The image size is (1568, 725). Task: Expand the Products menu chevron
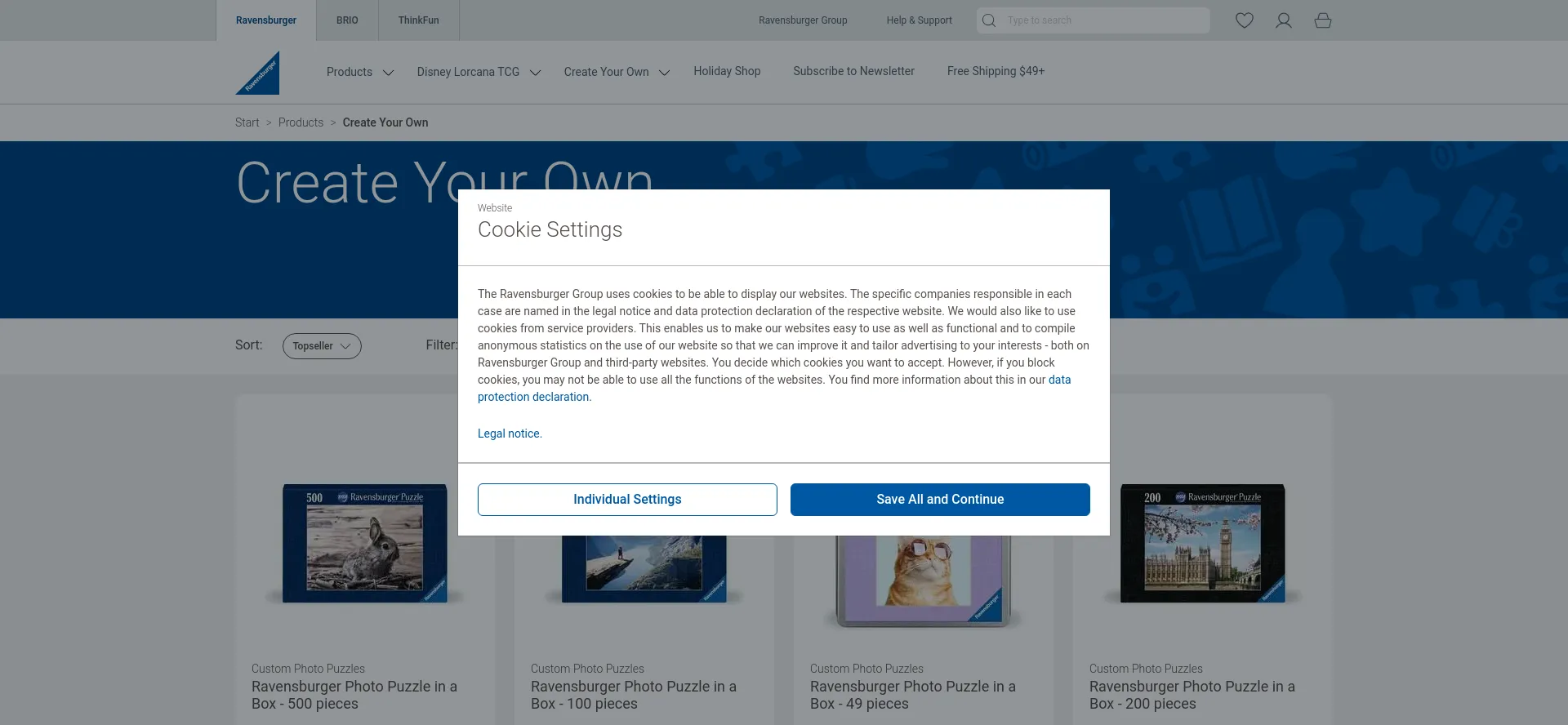point(389,73)
